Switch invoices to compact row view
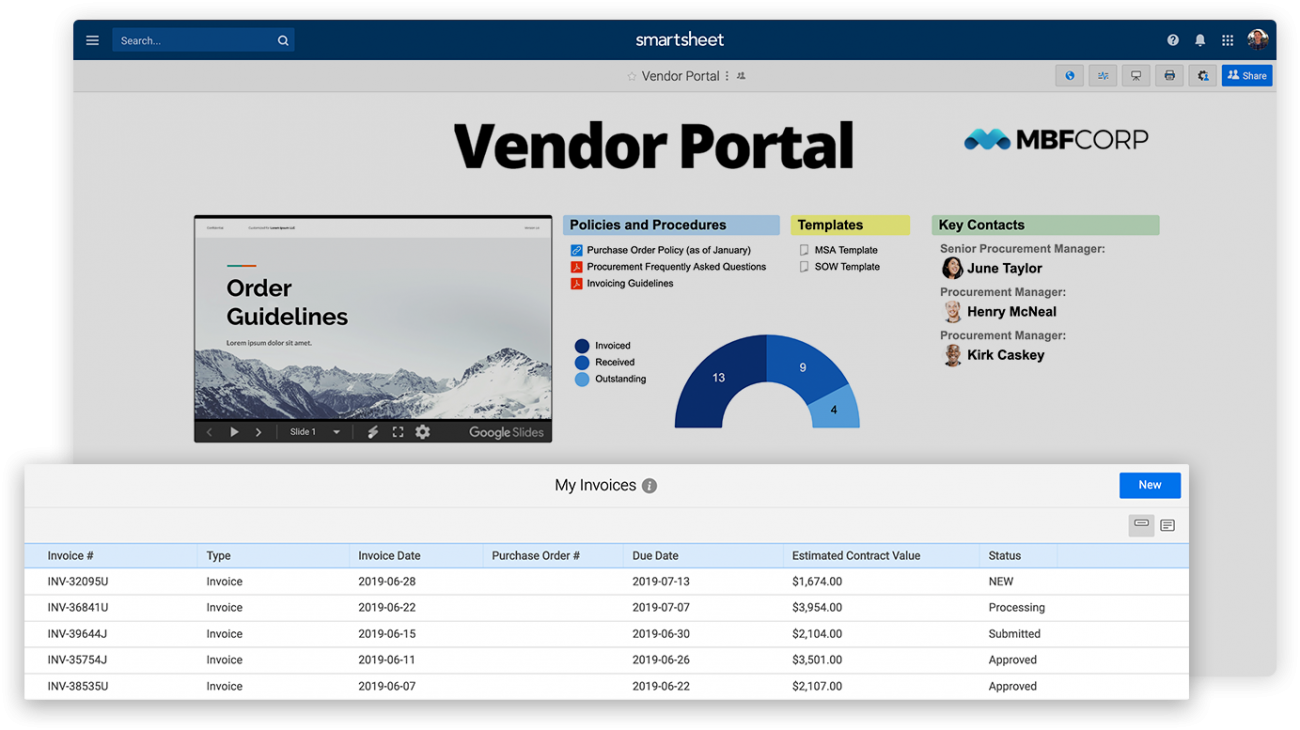This screenshot has width=1300, height=730. tap(1141, 525)
